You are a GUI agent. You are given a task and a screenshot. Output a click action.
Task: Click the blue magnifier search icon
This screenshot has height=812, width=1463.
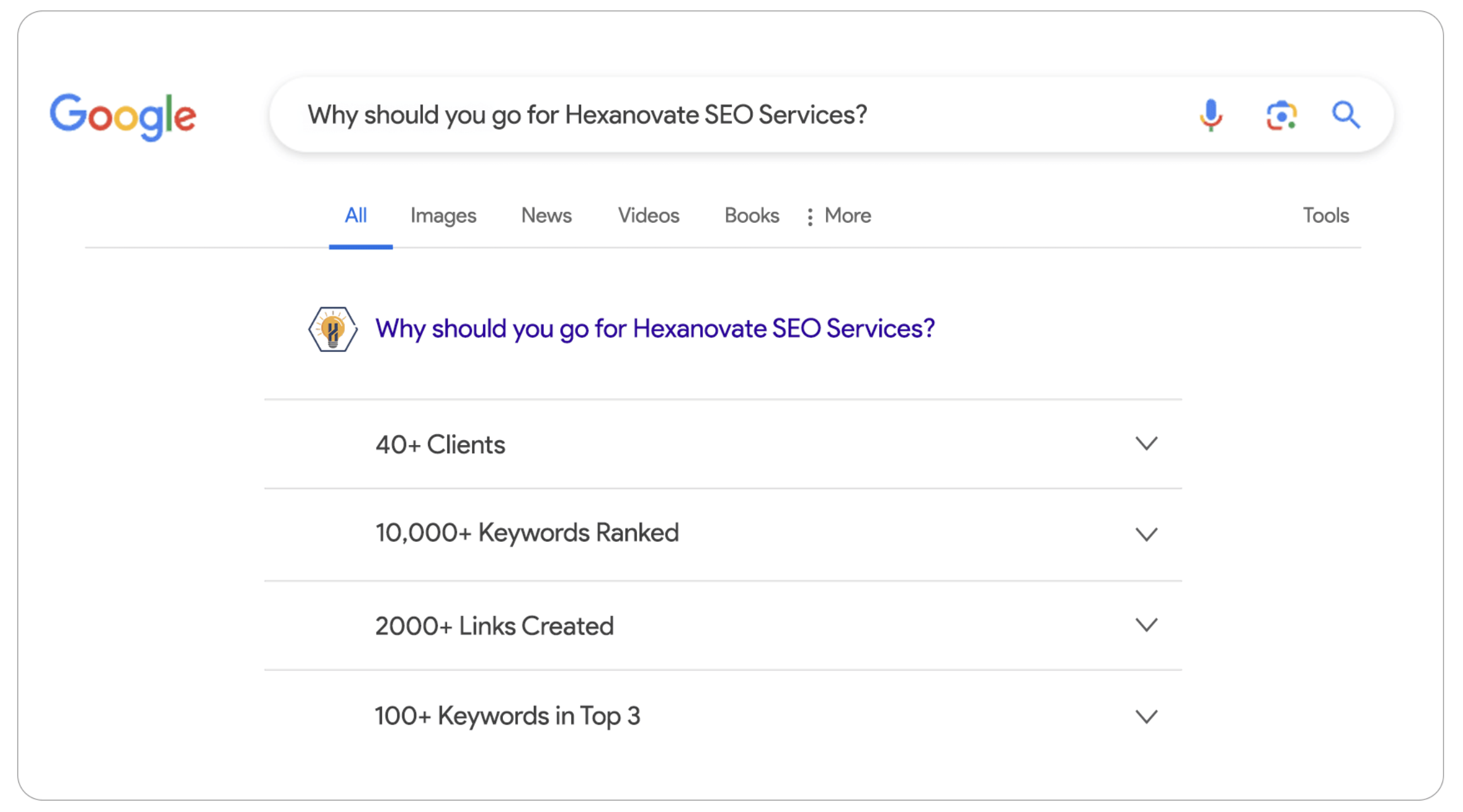[x=1346, y=115]
